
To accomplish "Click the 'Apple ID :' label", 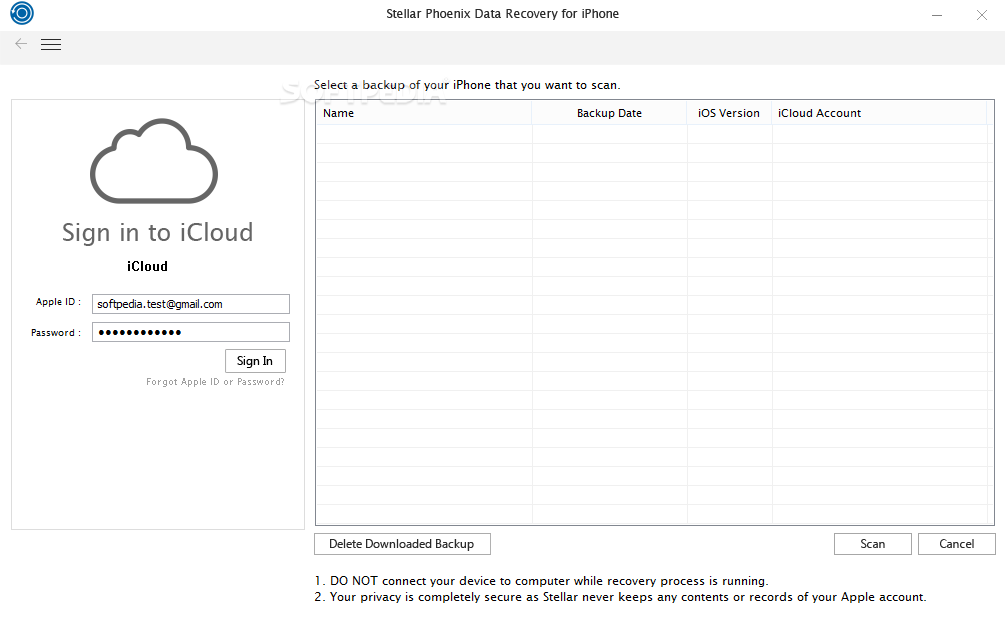I will (58, 302).
